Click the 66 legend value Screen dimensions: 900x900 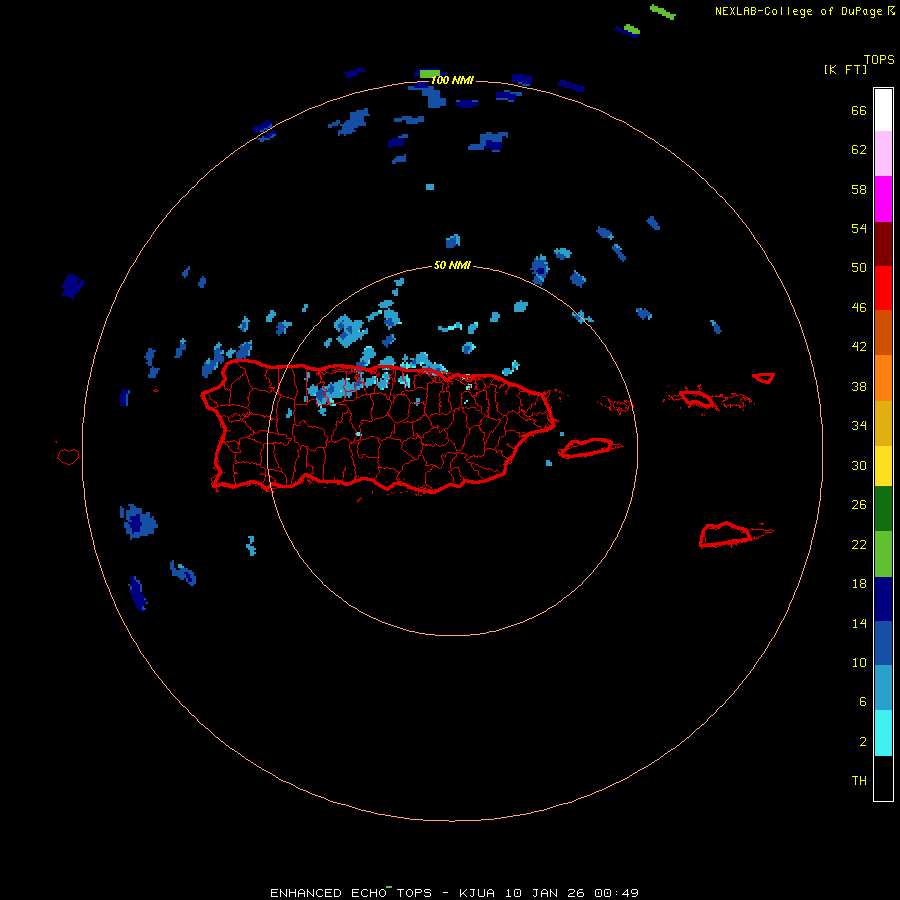point(859,110)
